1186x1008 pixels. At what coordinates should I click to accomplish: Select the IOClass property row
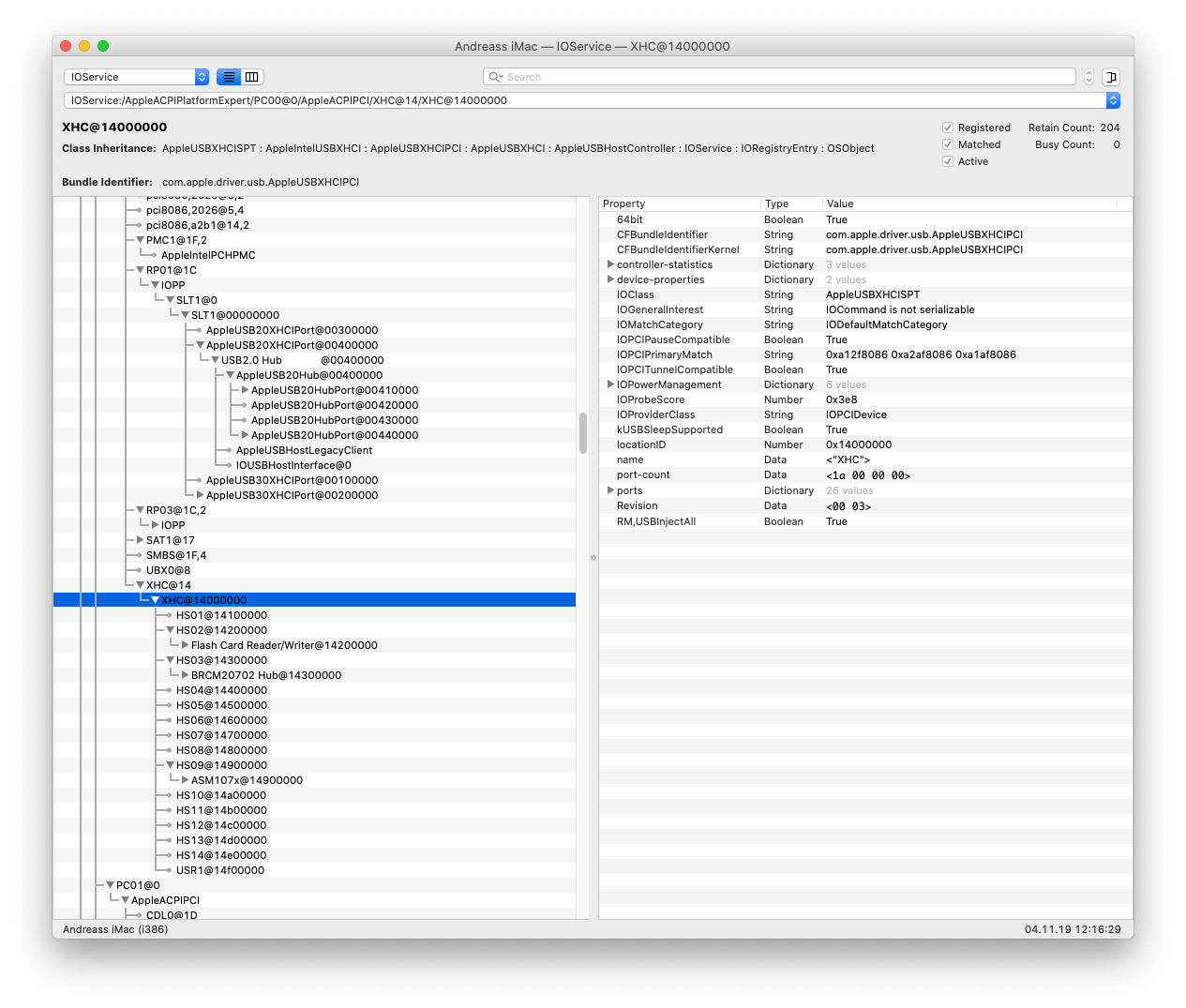coord(865,294)
